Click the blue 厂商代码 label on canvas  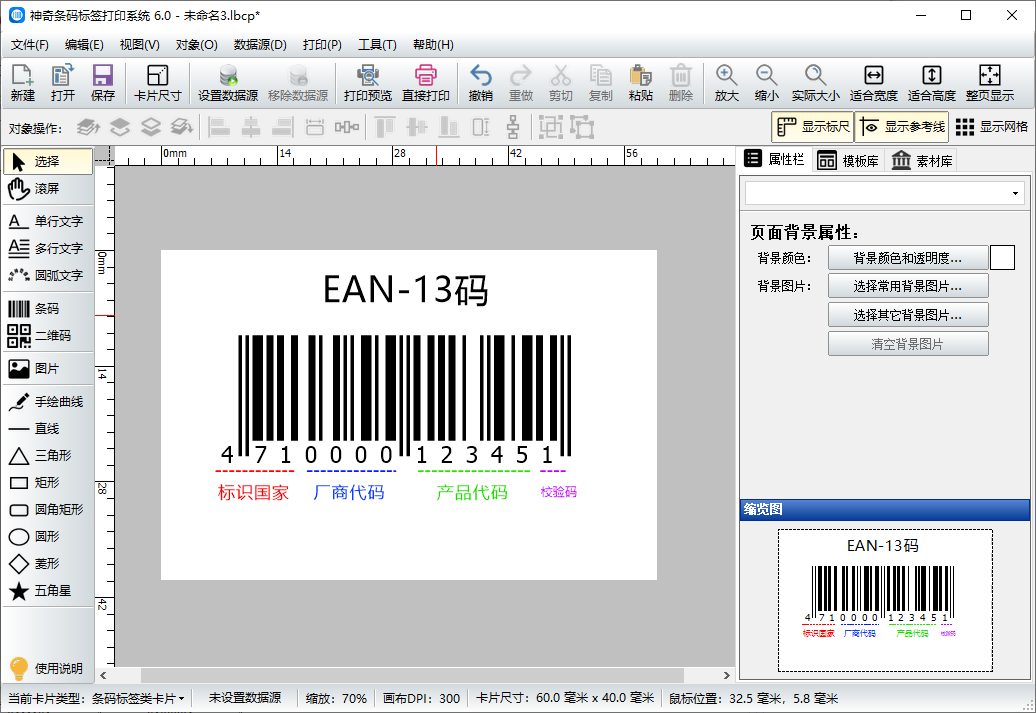(349, 492)
